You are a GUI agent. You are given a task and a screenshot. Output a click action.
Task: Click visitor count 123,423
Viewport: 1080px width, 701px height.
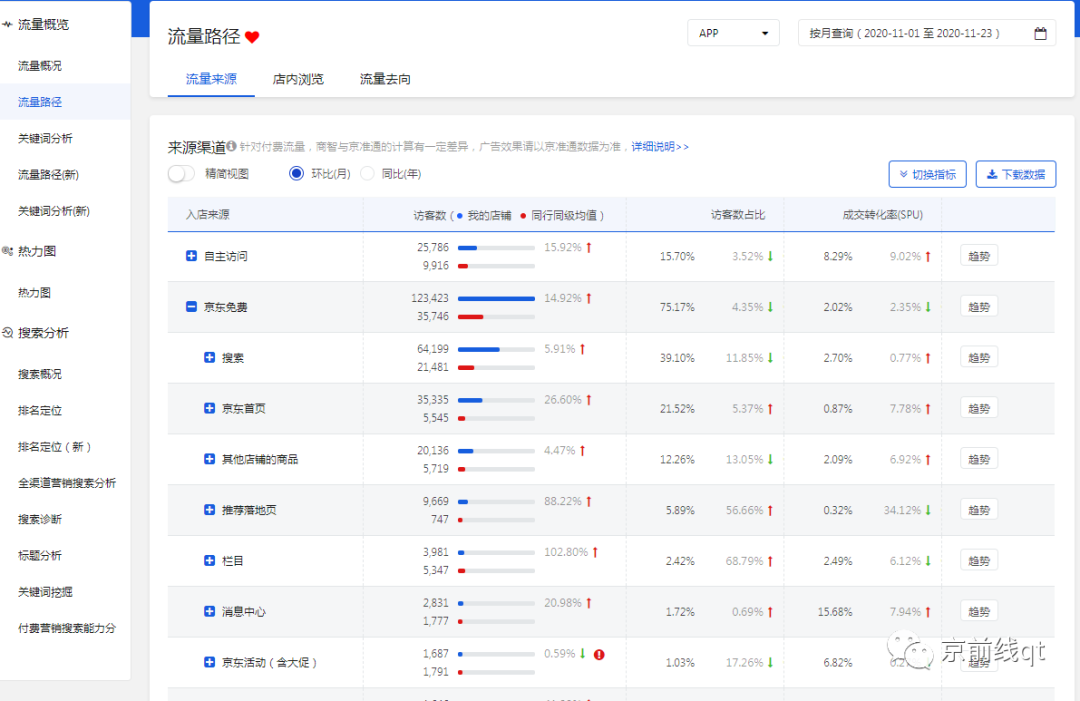pyautogui.click(x=430, y=298)
